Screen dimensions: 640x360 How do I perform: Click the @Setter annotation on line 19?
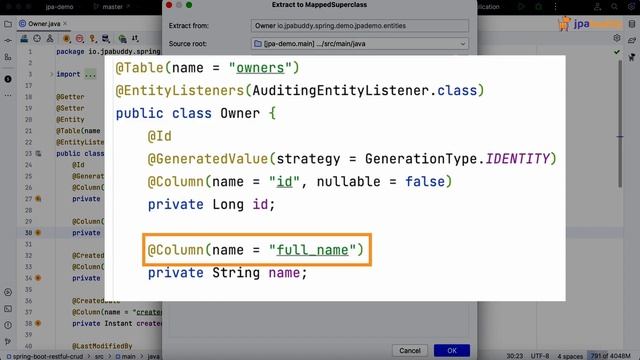(70, 108)
